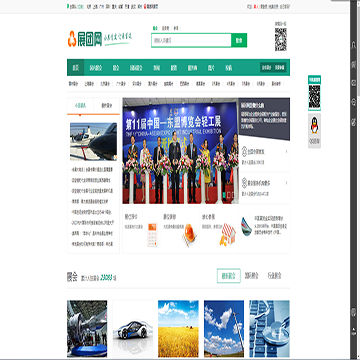
Task: Open the wheat field exhibition thumbnail
Action: 178,329
